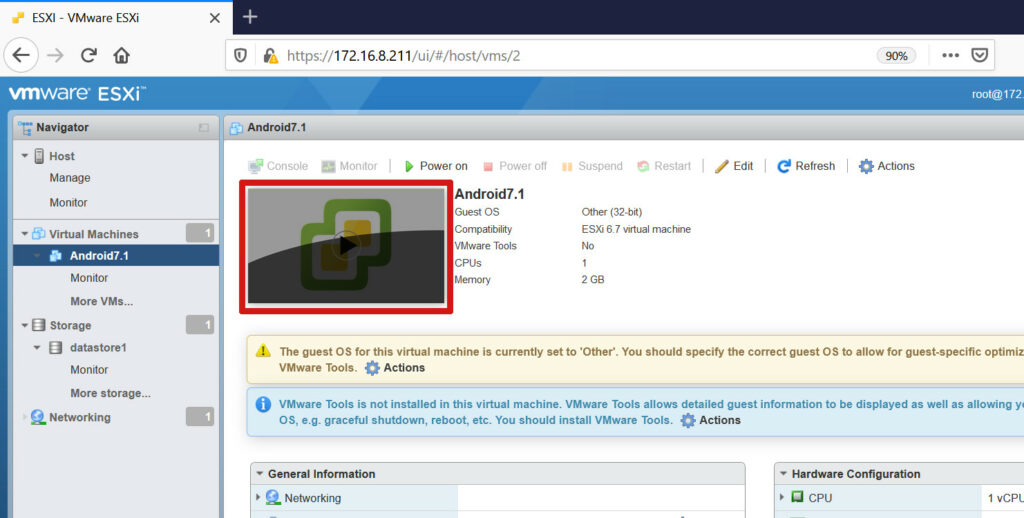Viewport: 1024px width, 518px height.
Task: Collapse the Virtual Machines tree node
Action: (x=25, y=234)
